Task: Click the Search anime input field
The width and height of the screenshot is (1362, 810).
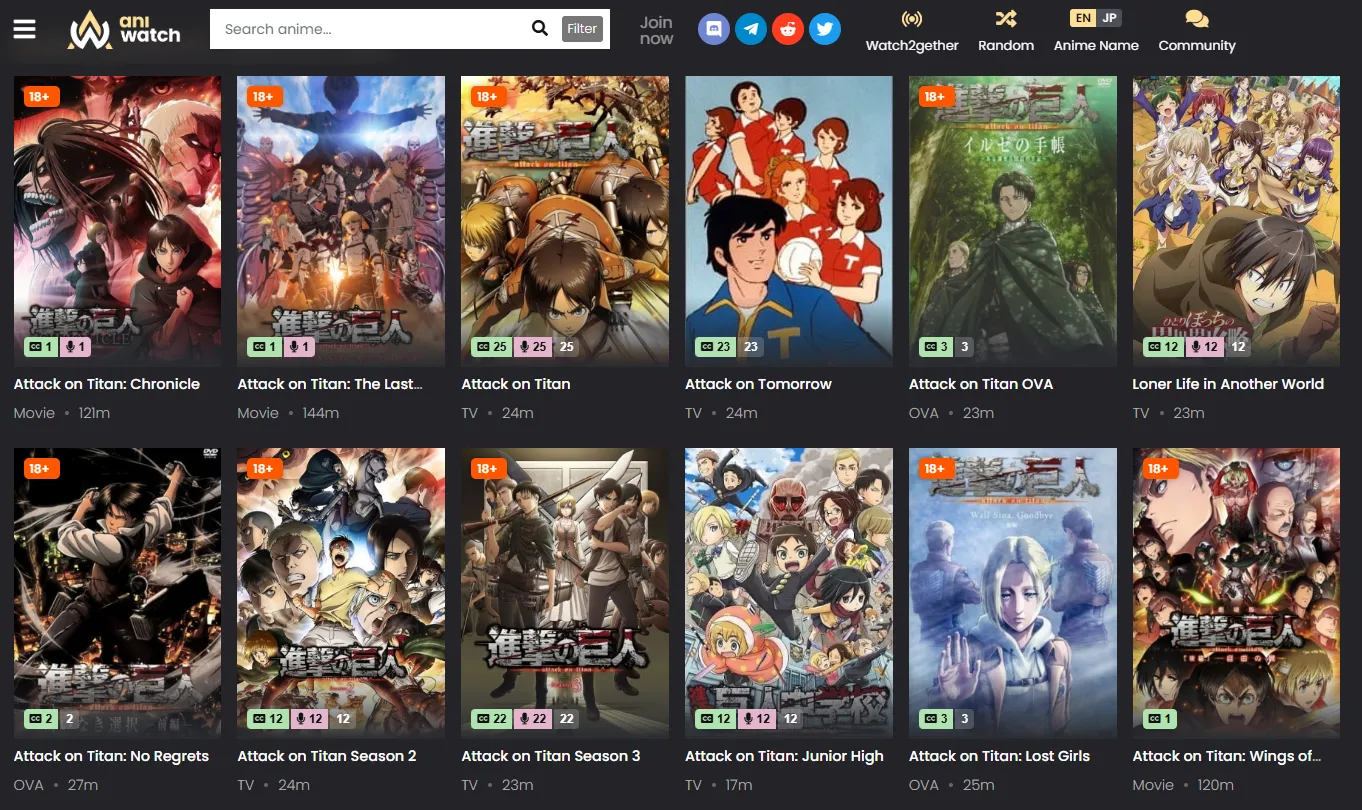Action: 370,29
